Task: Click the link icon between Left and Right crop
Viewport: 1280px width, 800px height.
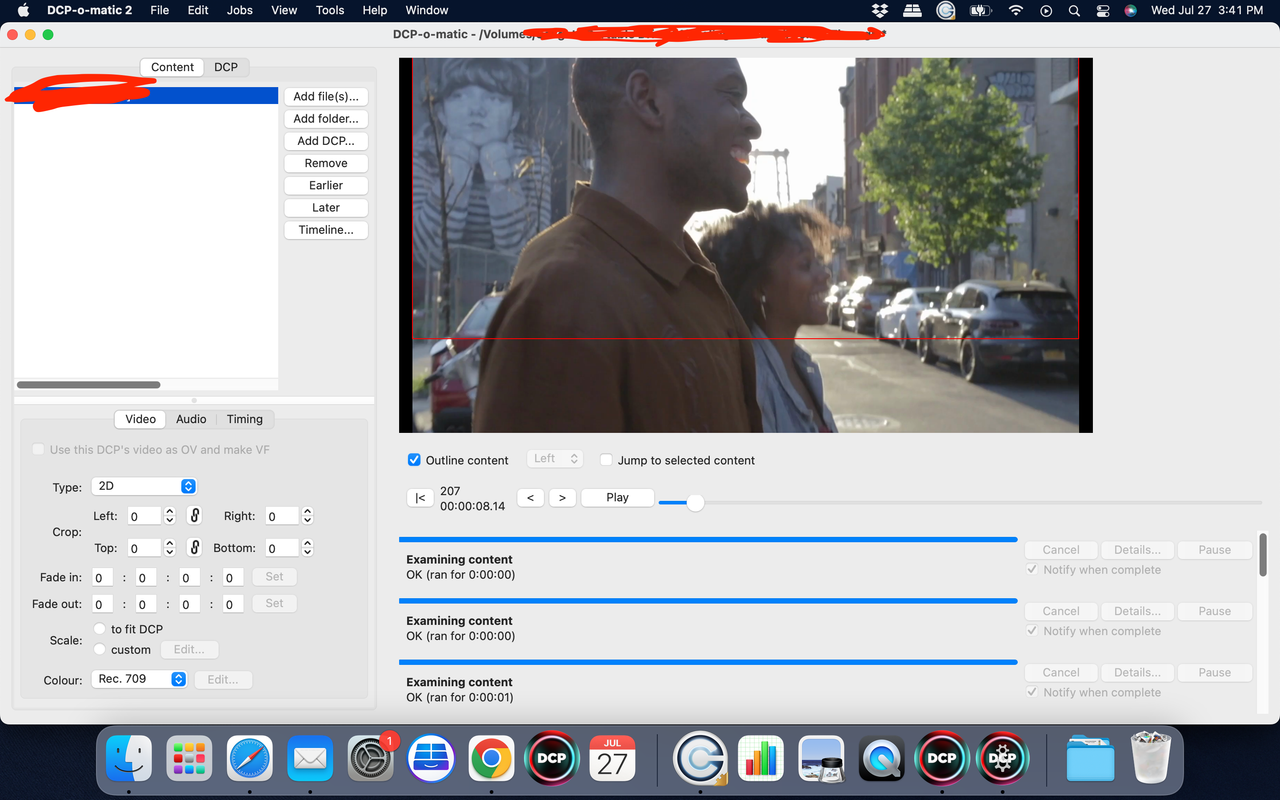Action: [194, 515]
